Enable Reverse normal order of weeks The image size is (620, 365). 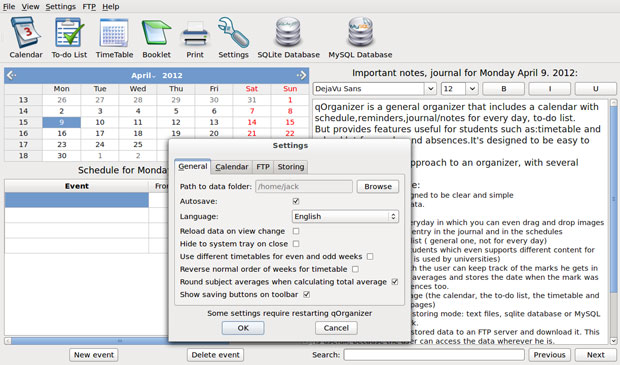(x=355, y=269)
